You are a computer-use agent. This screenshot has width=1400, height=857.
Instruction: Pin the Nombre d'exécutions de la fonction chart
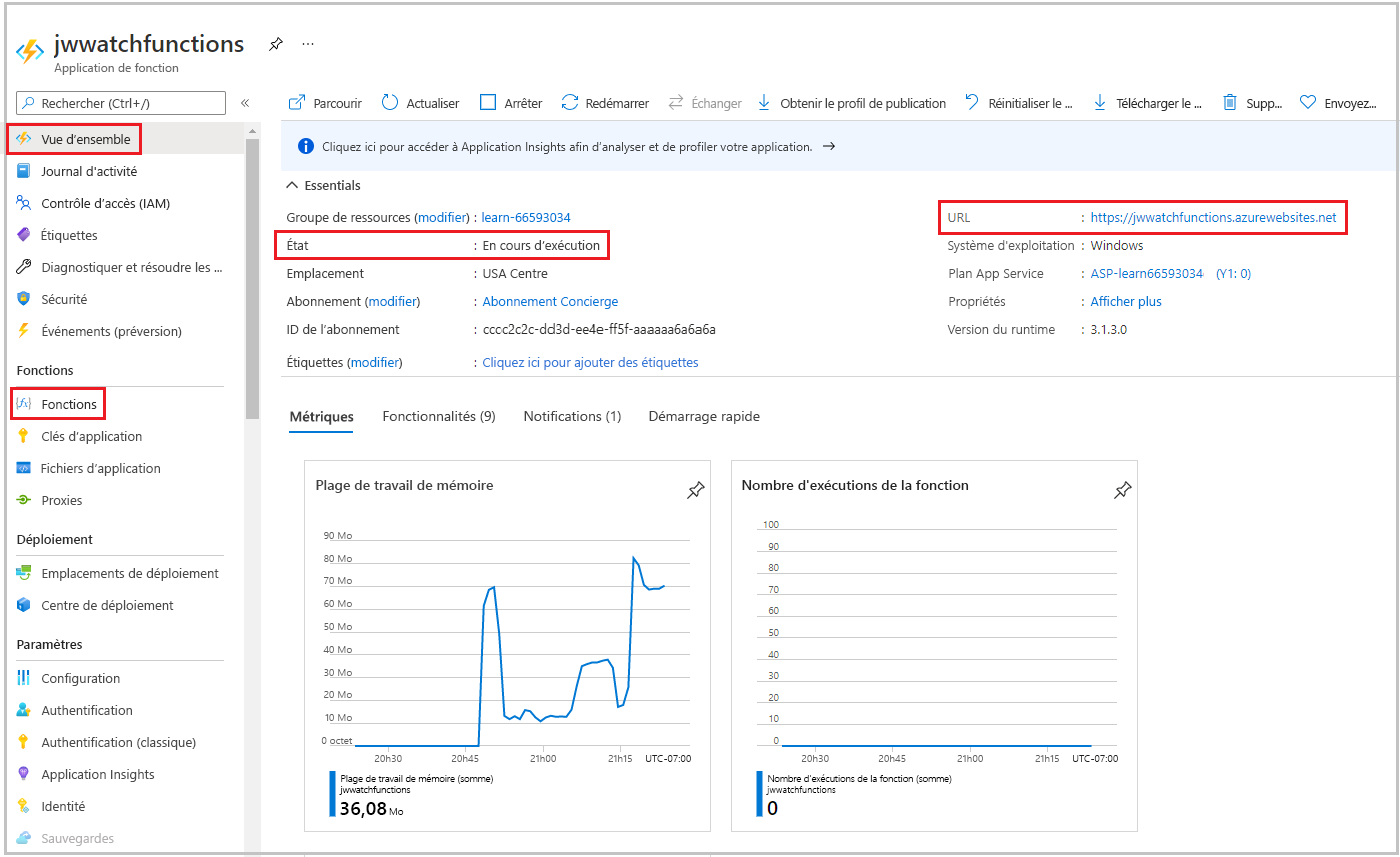[x=1122, y=490]
